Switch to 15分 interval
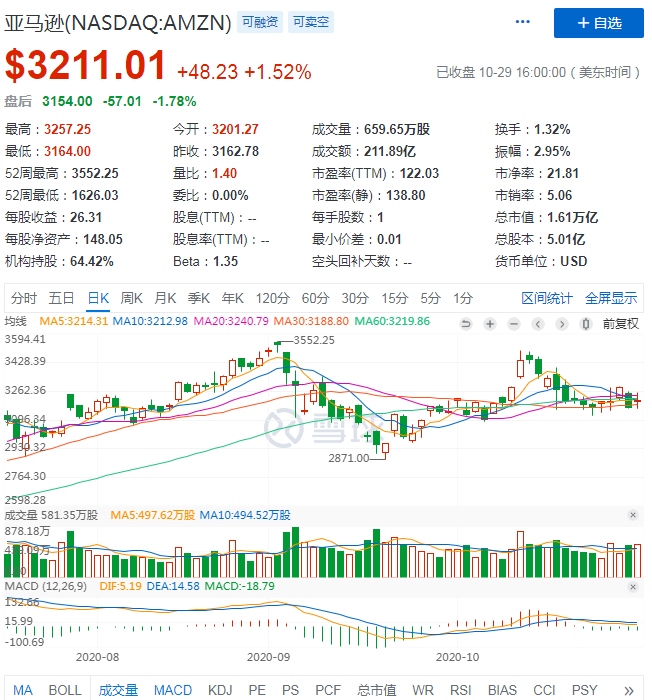Screen dimensions: 652x700 pos(394,298)
